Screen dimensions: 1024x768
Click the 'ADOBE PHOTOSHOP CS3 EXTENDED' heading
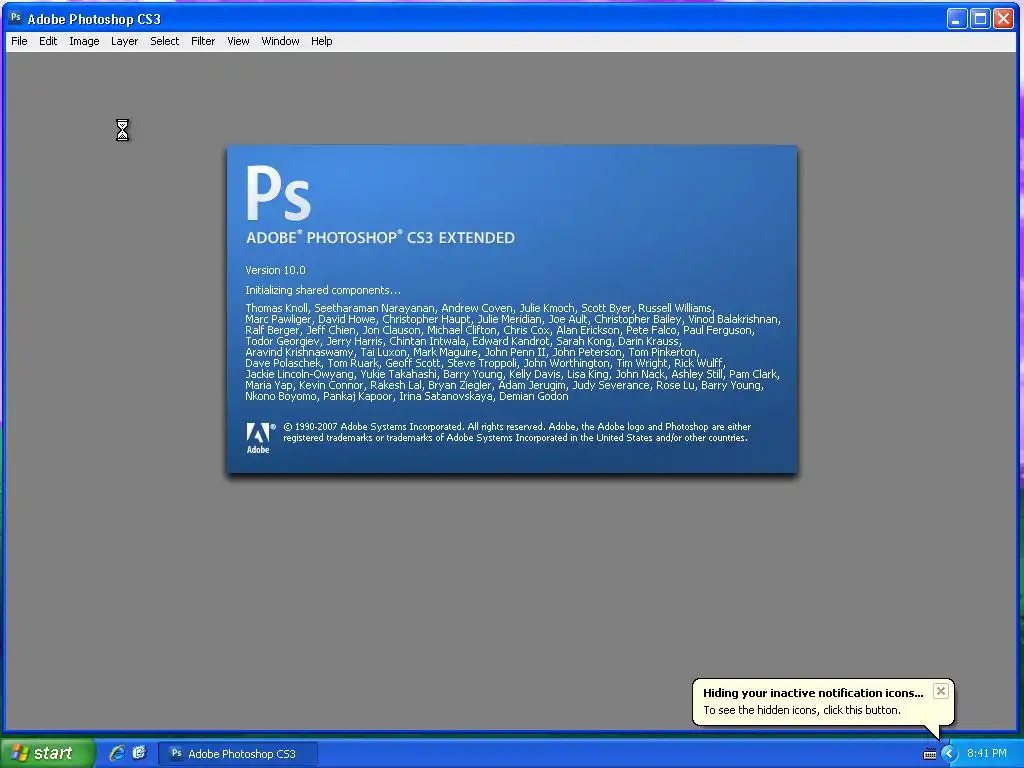(x=380, y=238)
